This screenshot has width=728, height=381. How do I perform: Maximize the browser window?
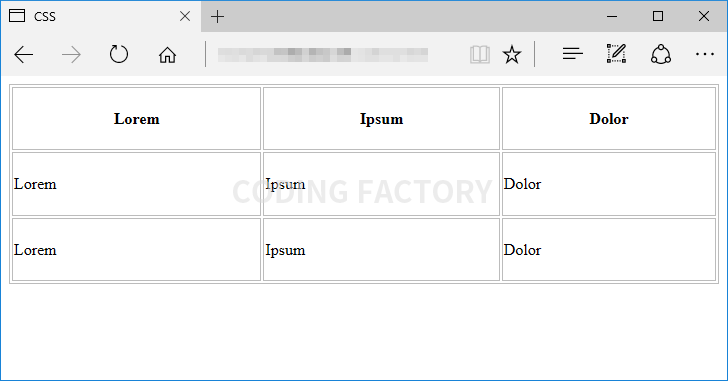click(x=658, y=17)
